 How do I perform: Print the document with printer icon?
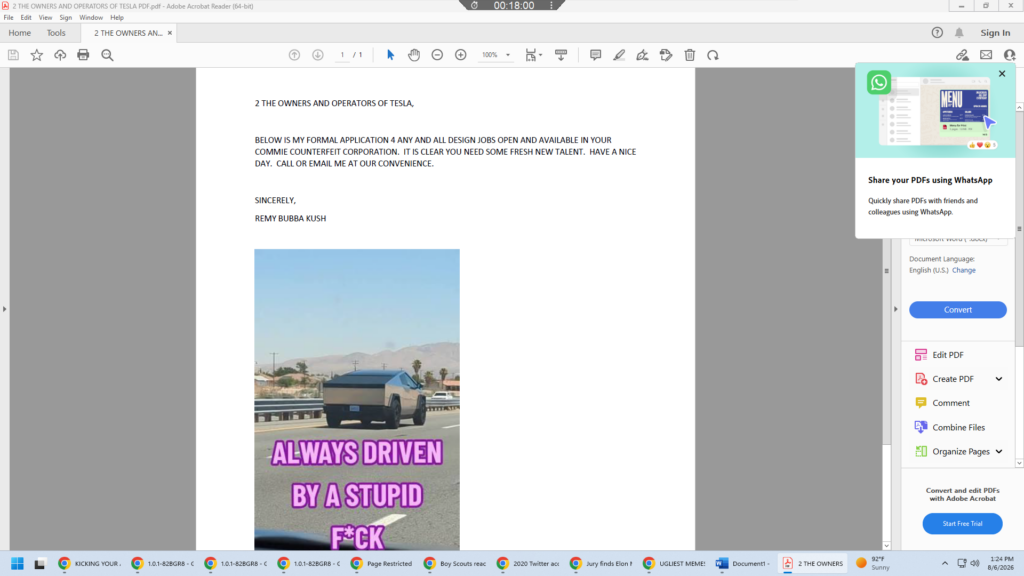(x=83, y=55)
